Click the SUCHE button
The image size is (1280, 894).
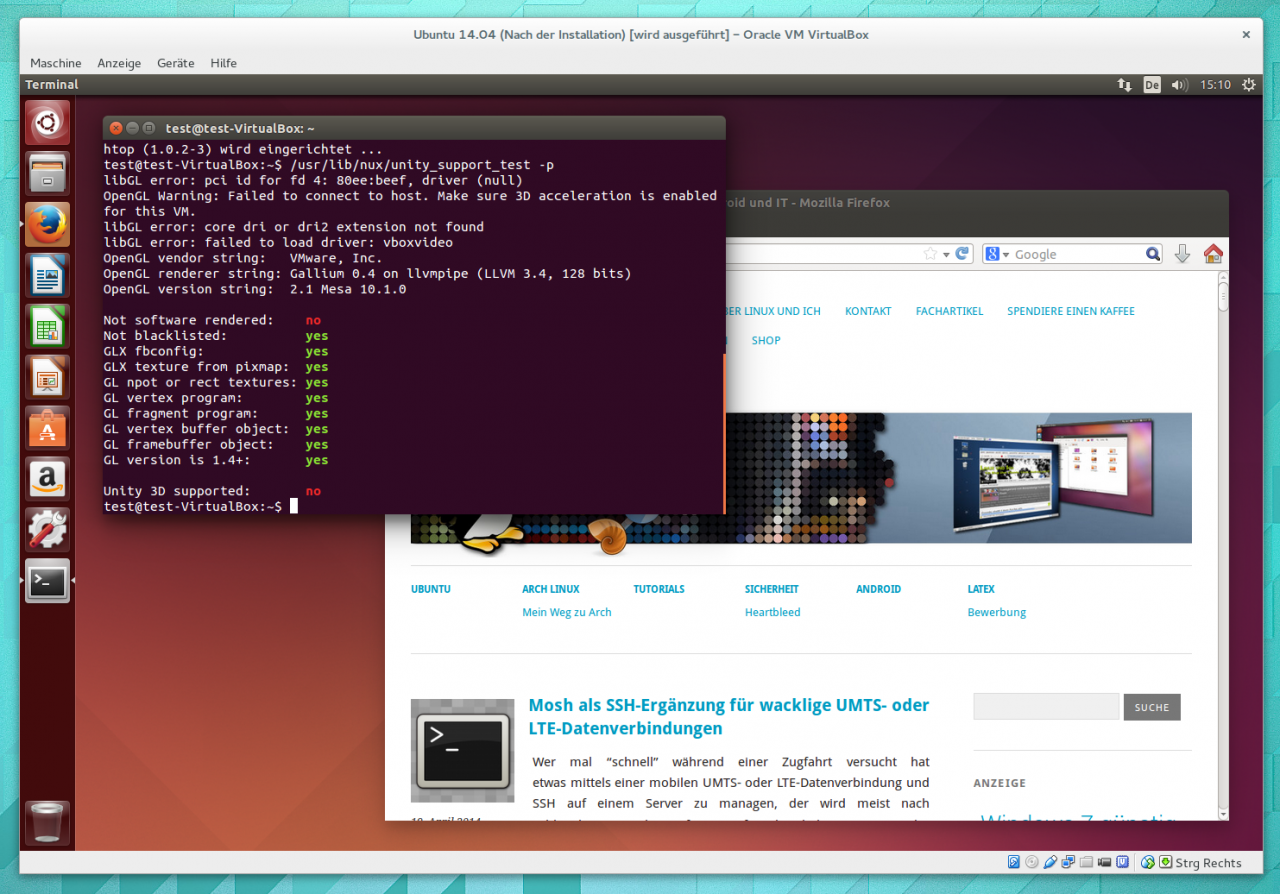[x=1152, y=707]
